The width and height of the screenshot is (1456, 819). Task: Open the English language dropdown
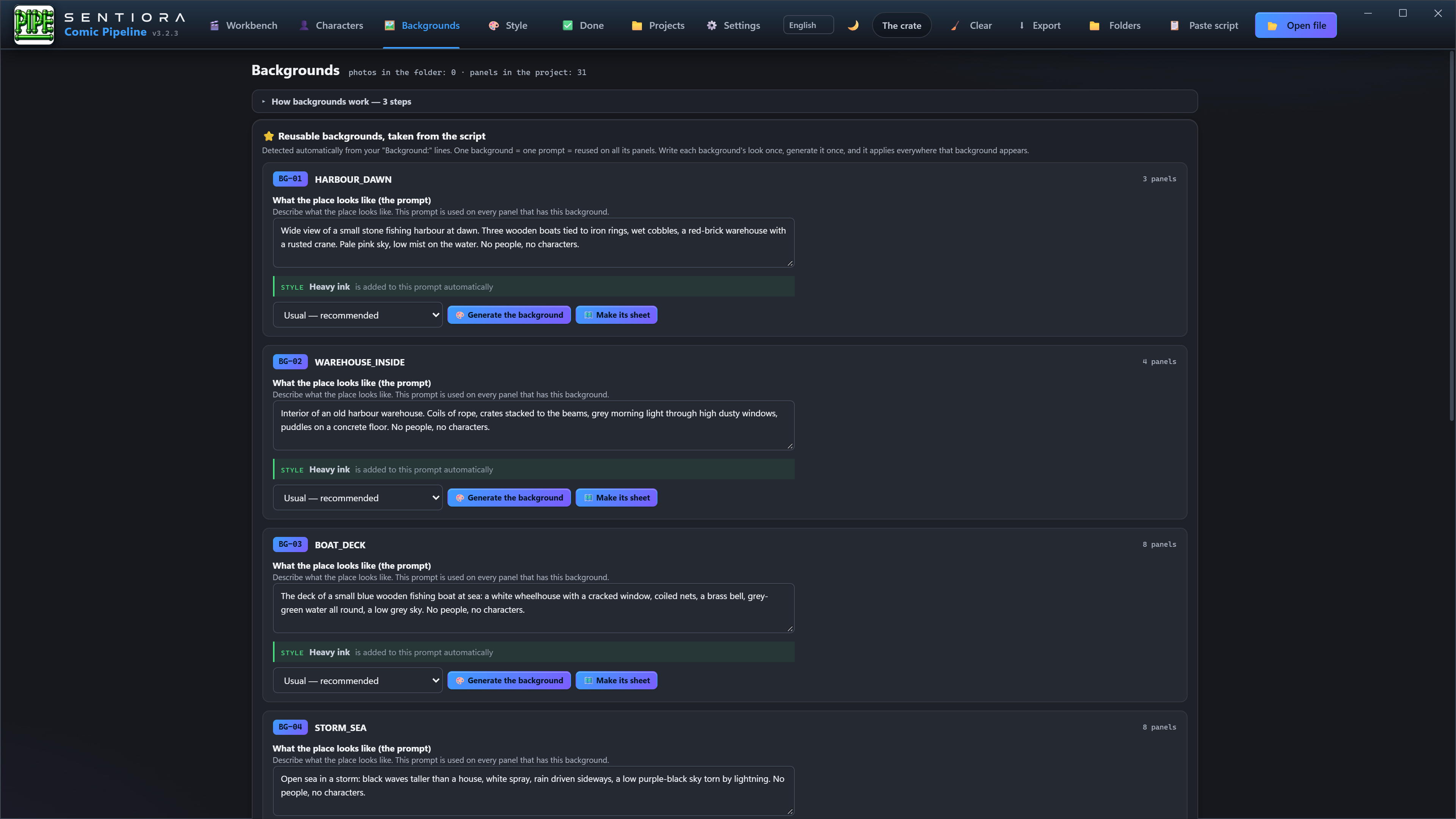808,25
